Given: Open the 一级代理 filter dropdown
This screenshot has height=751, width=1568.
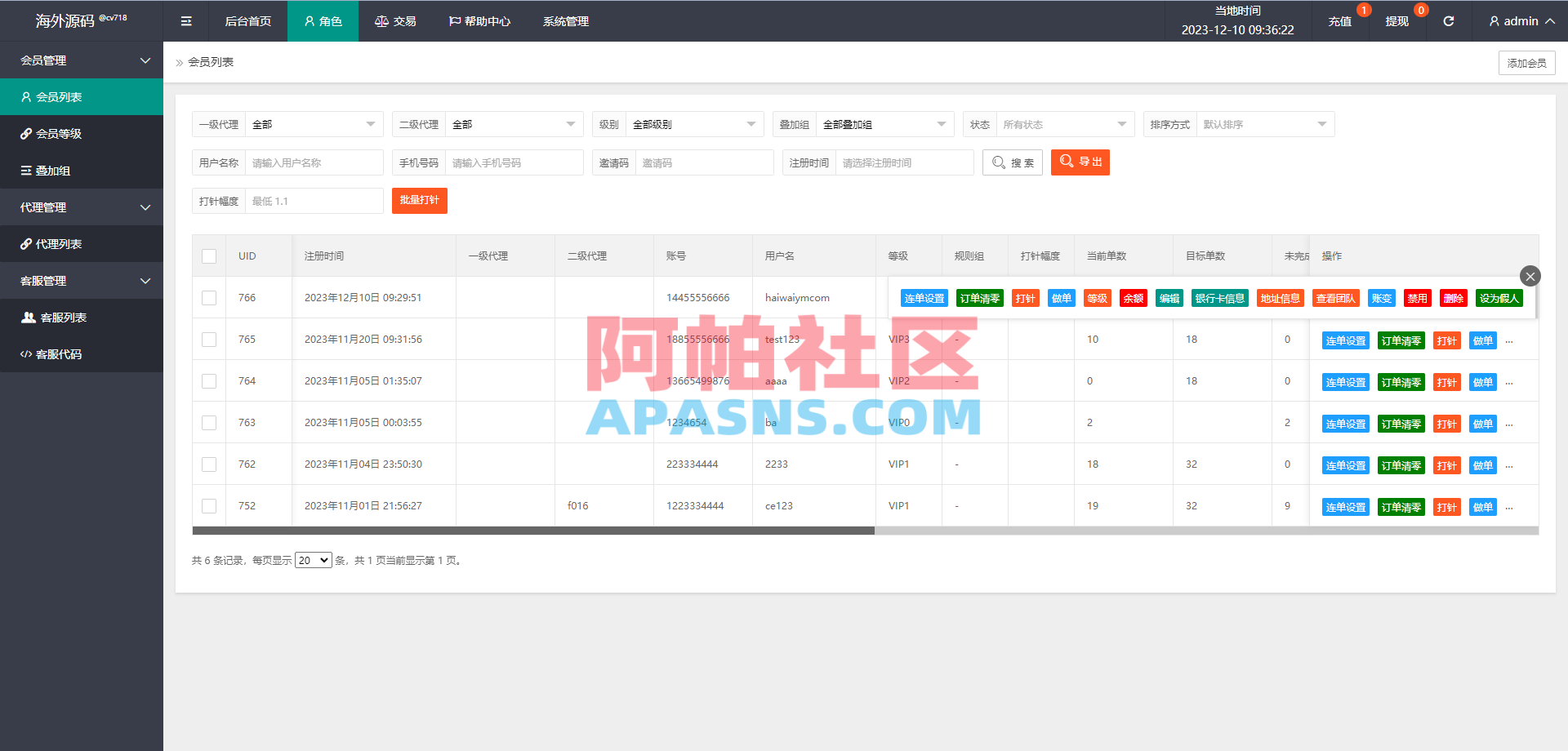Looking at the screenshot, I should tap(314, 123).
